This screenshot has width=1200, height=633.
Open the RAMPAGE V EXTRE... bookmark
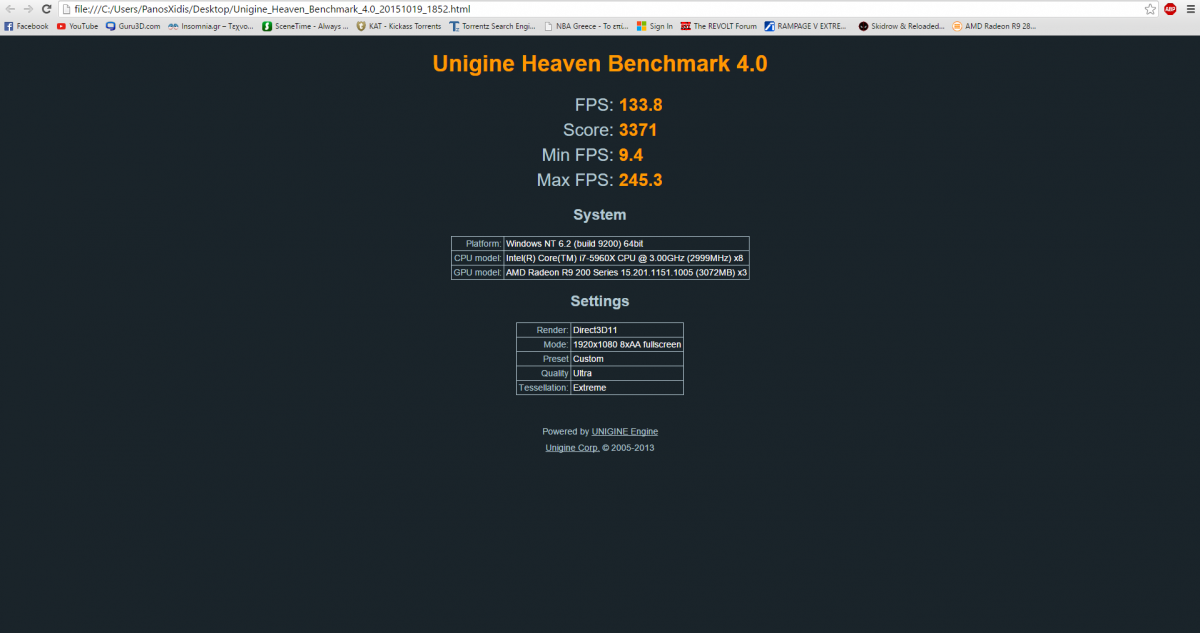pyautogui.click(x=807, y=26)
